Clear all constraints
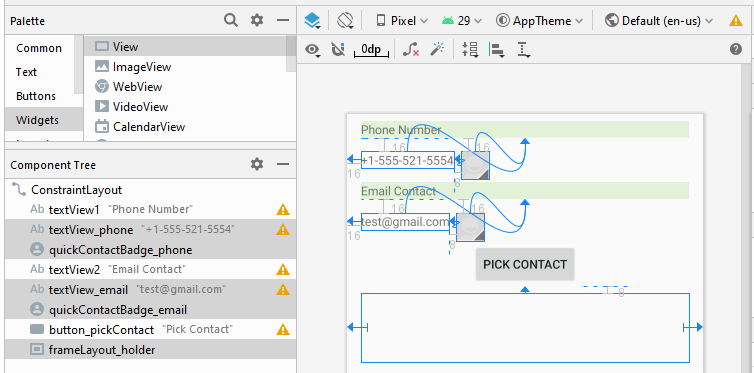 [x=411, y=50]
